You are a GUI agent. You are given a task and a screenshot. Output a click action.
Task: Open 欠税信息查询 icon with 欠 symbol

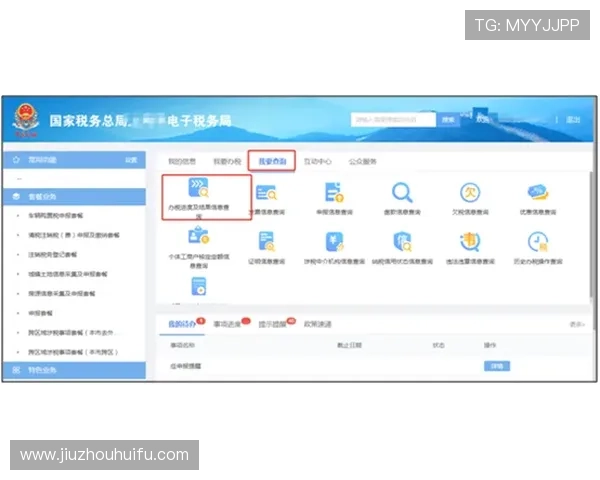(x=470, y=193)
